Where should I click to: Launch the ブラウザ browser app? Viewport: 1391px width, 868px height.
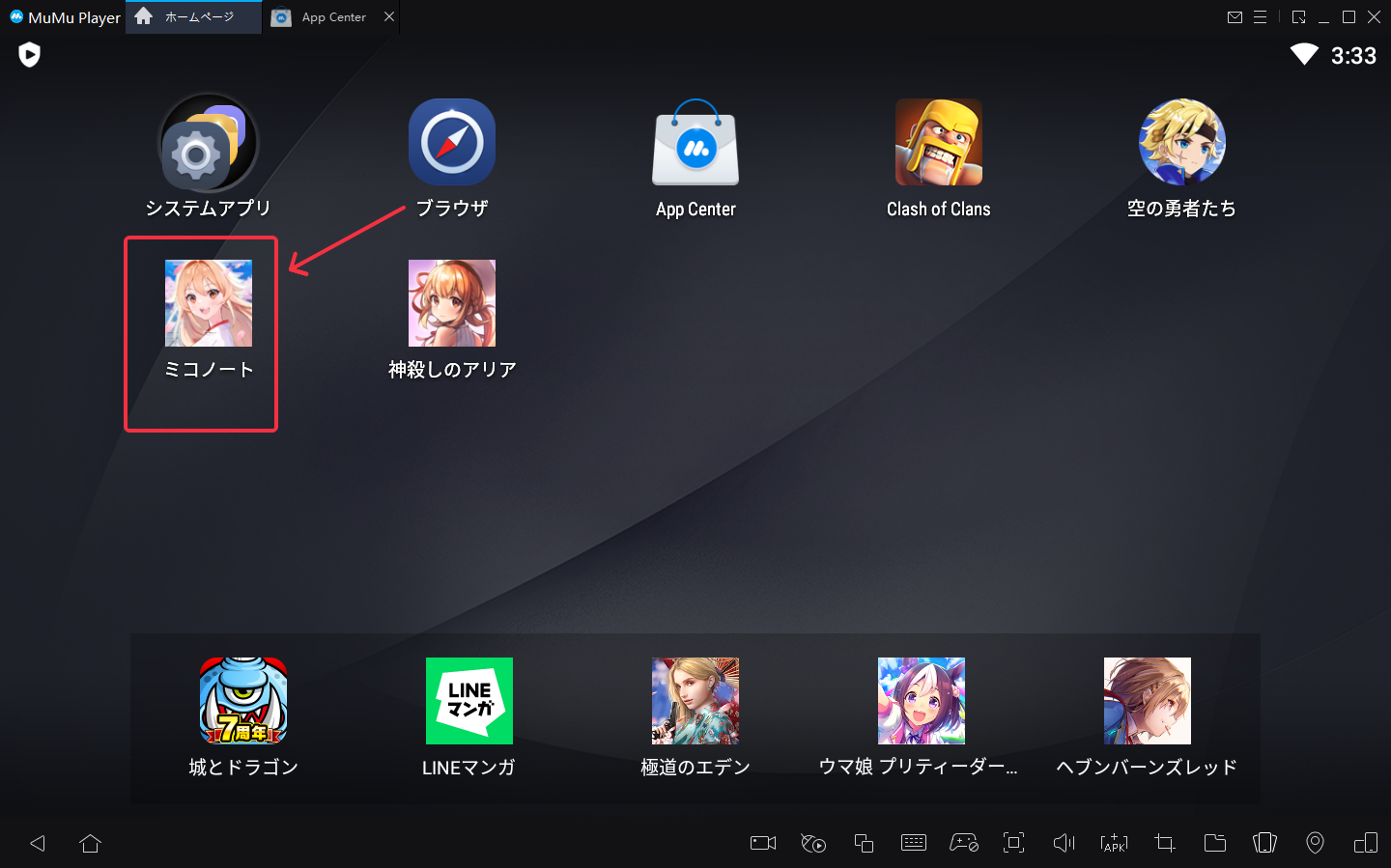pyautogui.click(x=452, y=142)
